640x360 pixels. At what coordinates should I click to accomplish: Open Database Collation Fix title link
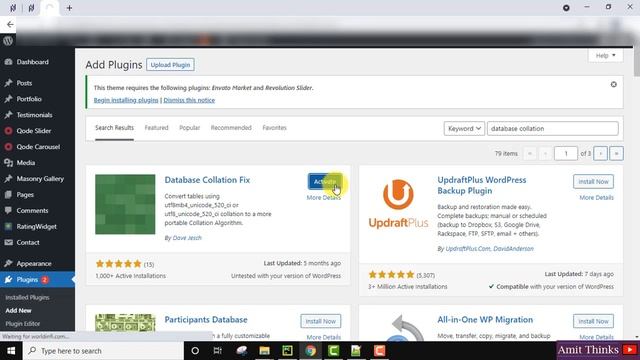point(207,180)
